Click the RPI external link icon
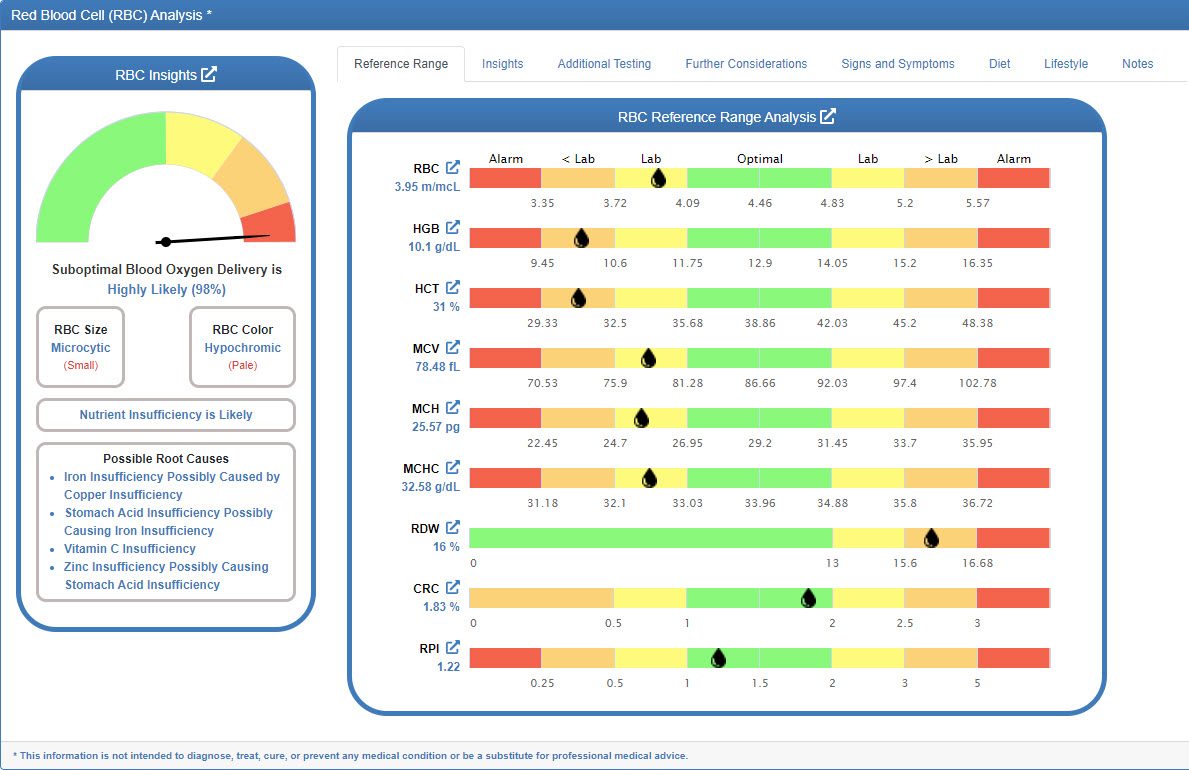Image resolution: width=1189 pixels, height=770 pixels. coord(455,647)
